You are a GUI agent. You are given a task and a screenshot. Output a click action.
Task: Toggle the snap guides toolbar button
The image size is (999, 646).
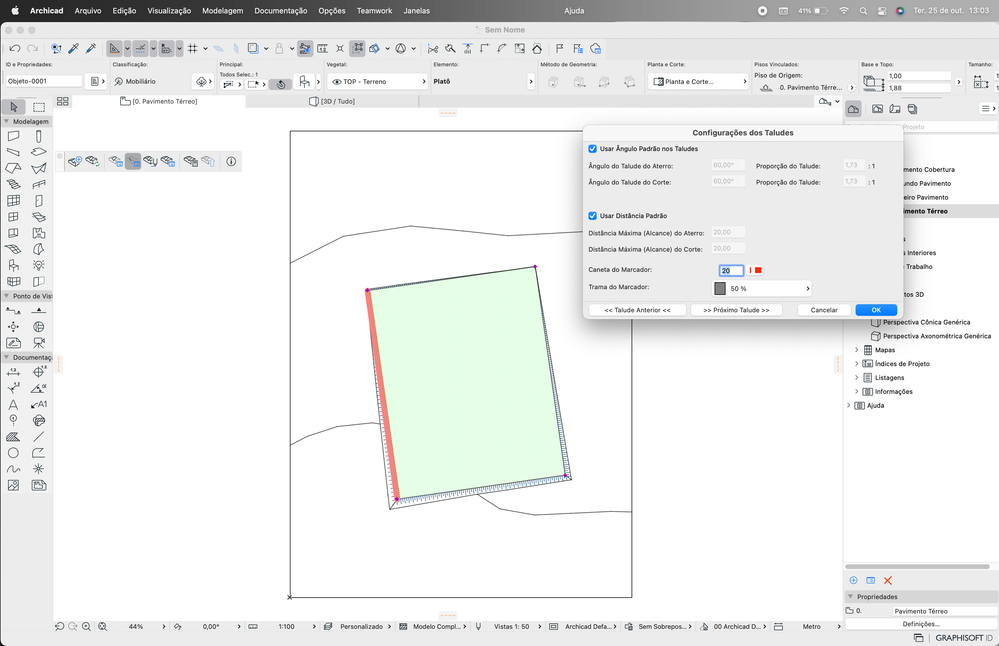coord(141,48)
